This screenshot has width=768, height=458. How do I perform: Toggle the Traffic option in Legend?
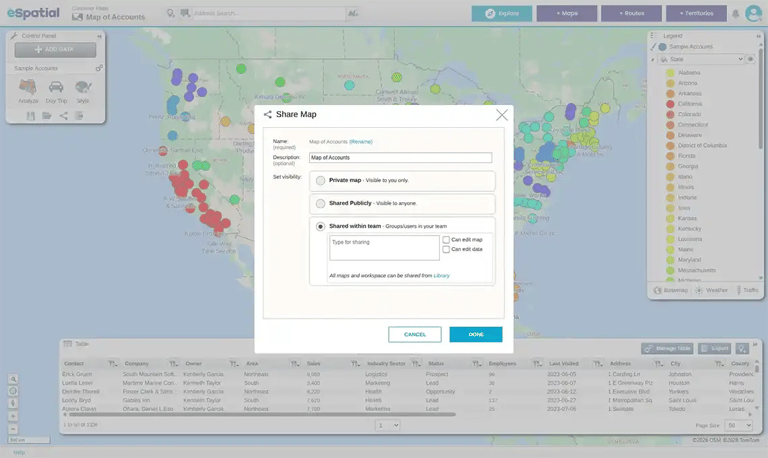click(747, 290)
